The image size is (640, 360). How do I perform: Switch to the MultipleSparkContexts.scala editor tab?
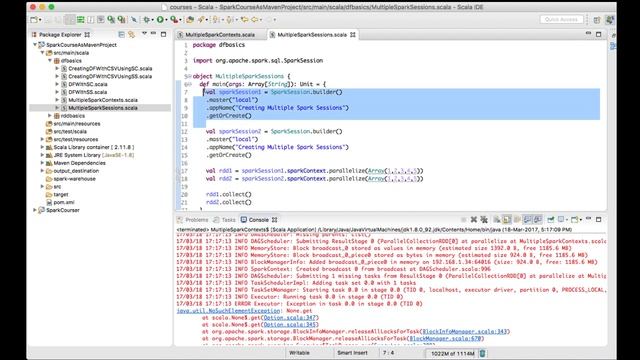(x=220, y=35)
